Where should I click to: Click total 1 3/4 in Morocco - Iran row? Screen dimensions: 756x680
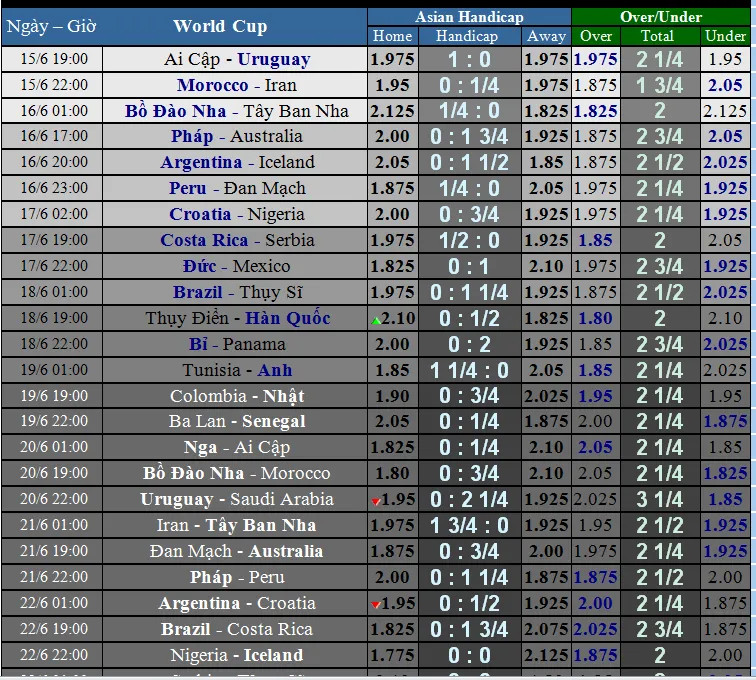click(x=660, y=86)
